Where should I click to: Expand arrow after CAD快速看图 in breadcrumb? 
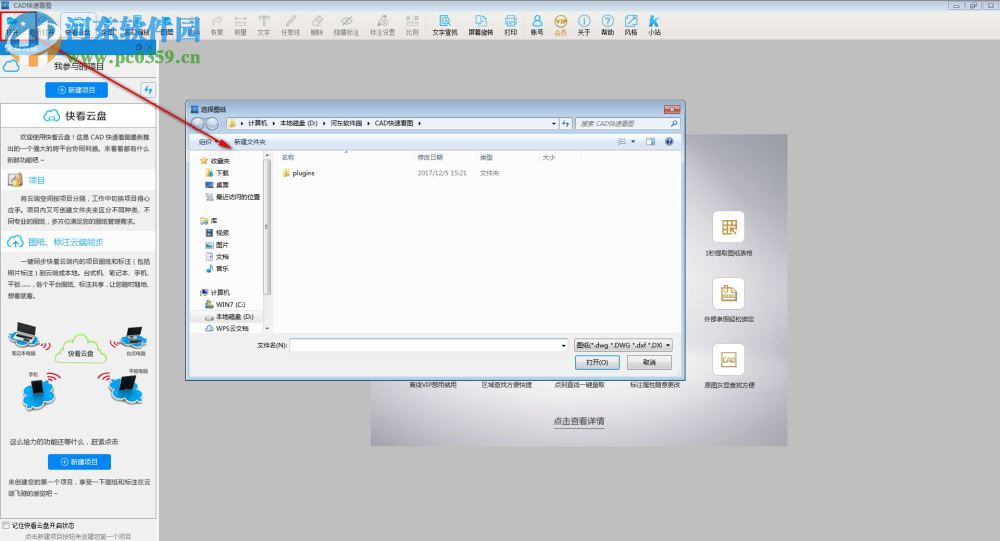(420, 123)
